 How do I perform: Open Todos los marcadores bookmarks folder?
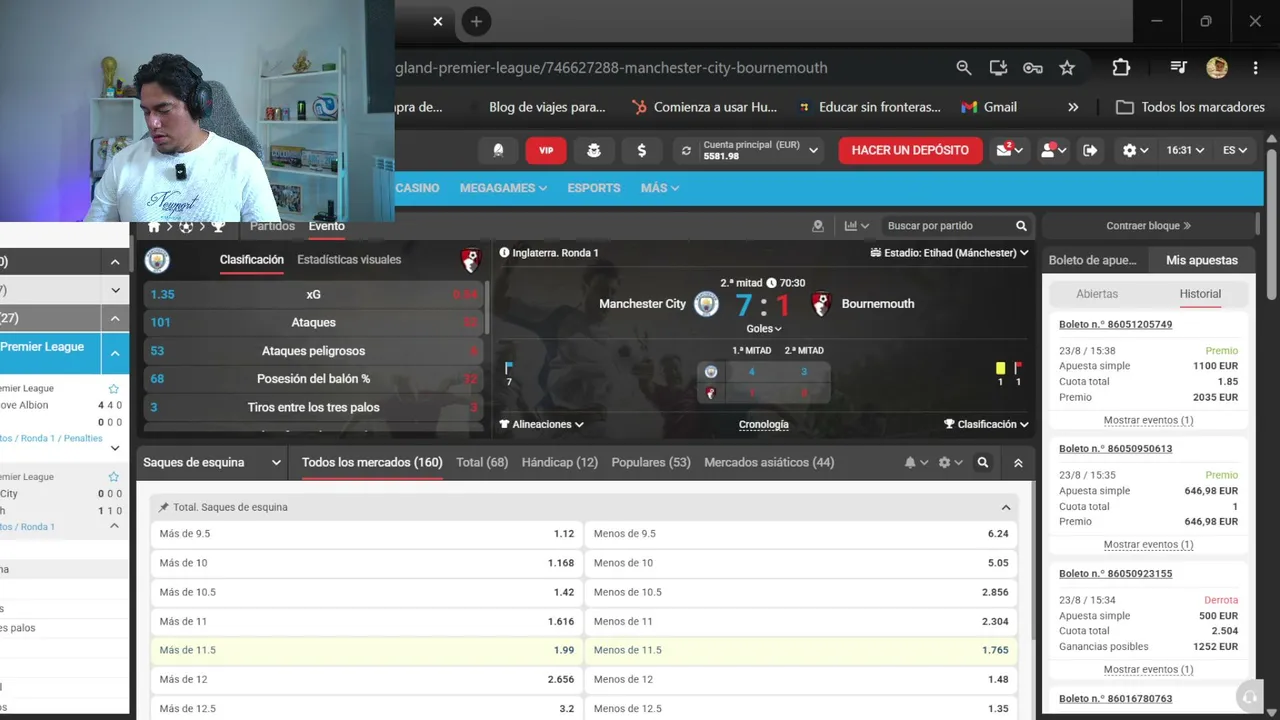1190,107
